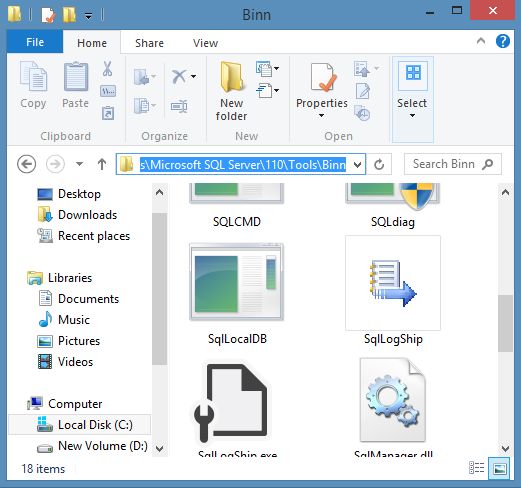The height and width of the screenshot is (488, 521).
Task: Click the Cut scissors icon
Action: [107, 69]
